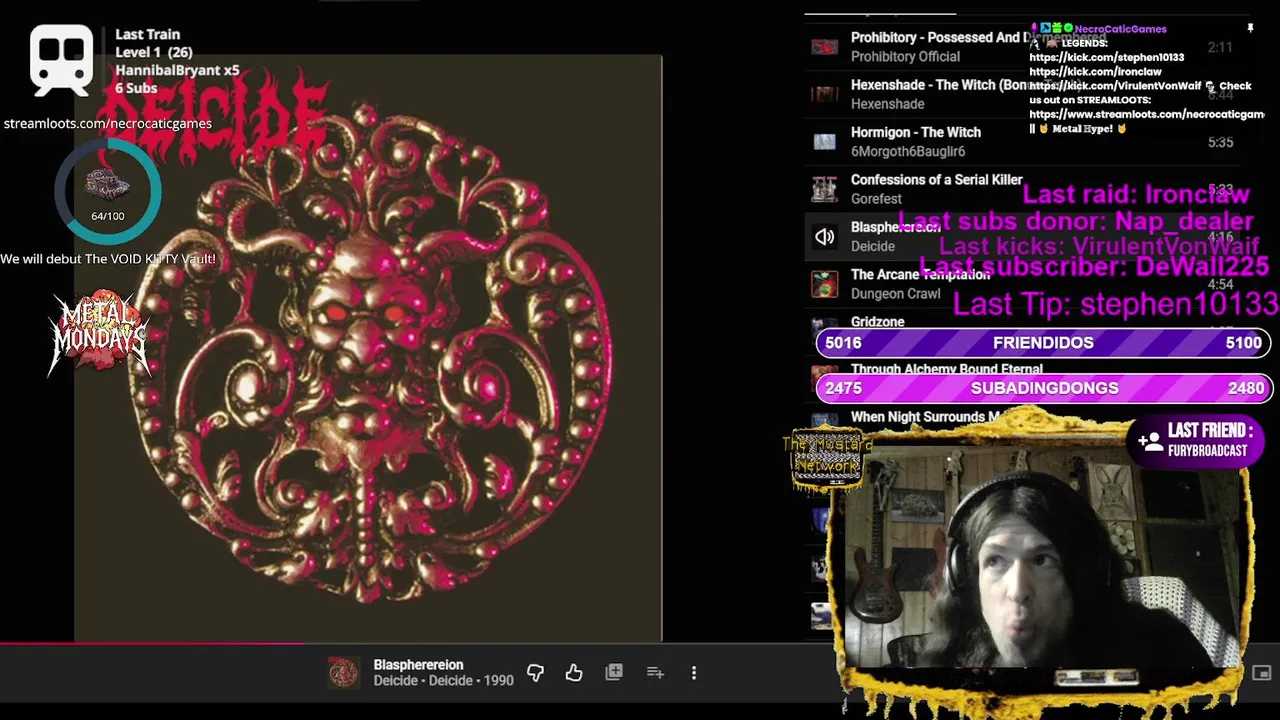Viewport: 1280px width, 720px height.
Task: Select Hormigon - The Witch queue item
Action: 1021,142
